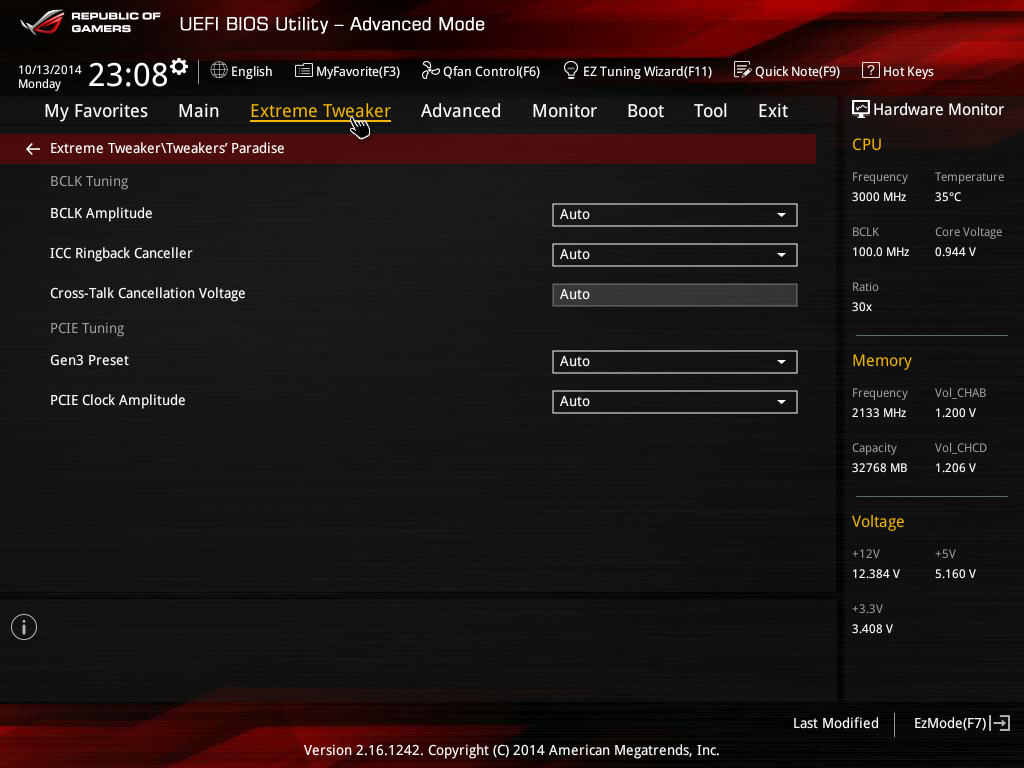Image resolution: width=1024 pixels, height=768 pixels.
Task: Select the Cross-Talk Cancellation Voltage label
Action: [x=148, y=293]
